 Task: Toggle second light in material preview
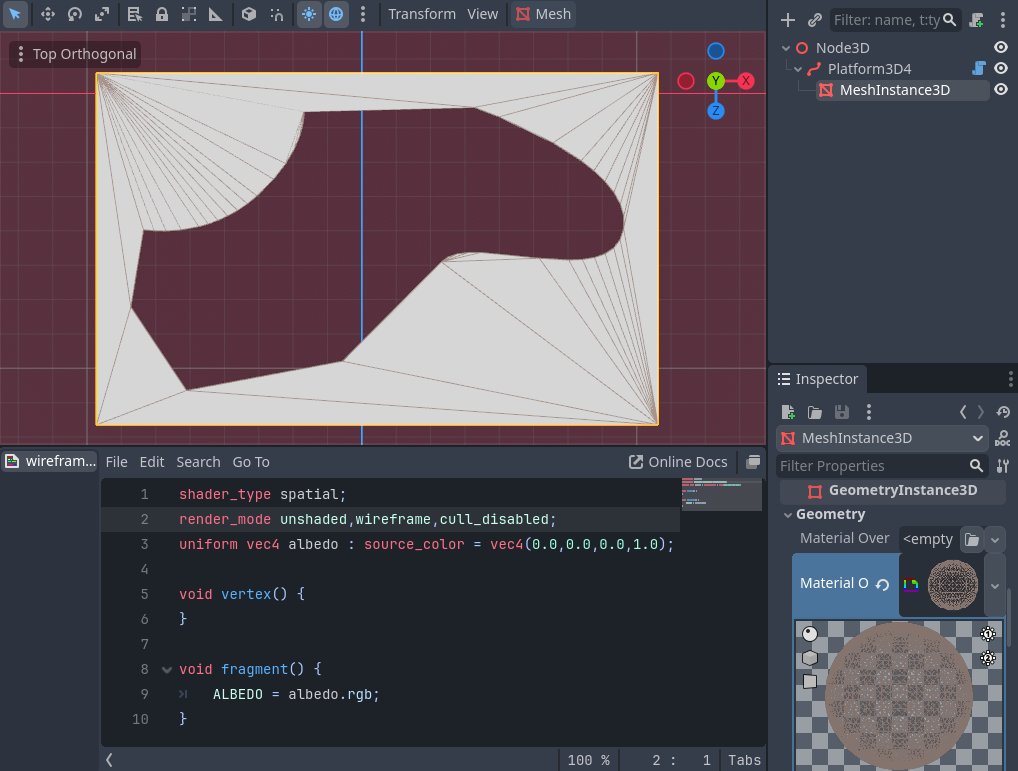point(987,658)
